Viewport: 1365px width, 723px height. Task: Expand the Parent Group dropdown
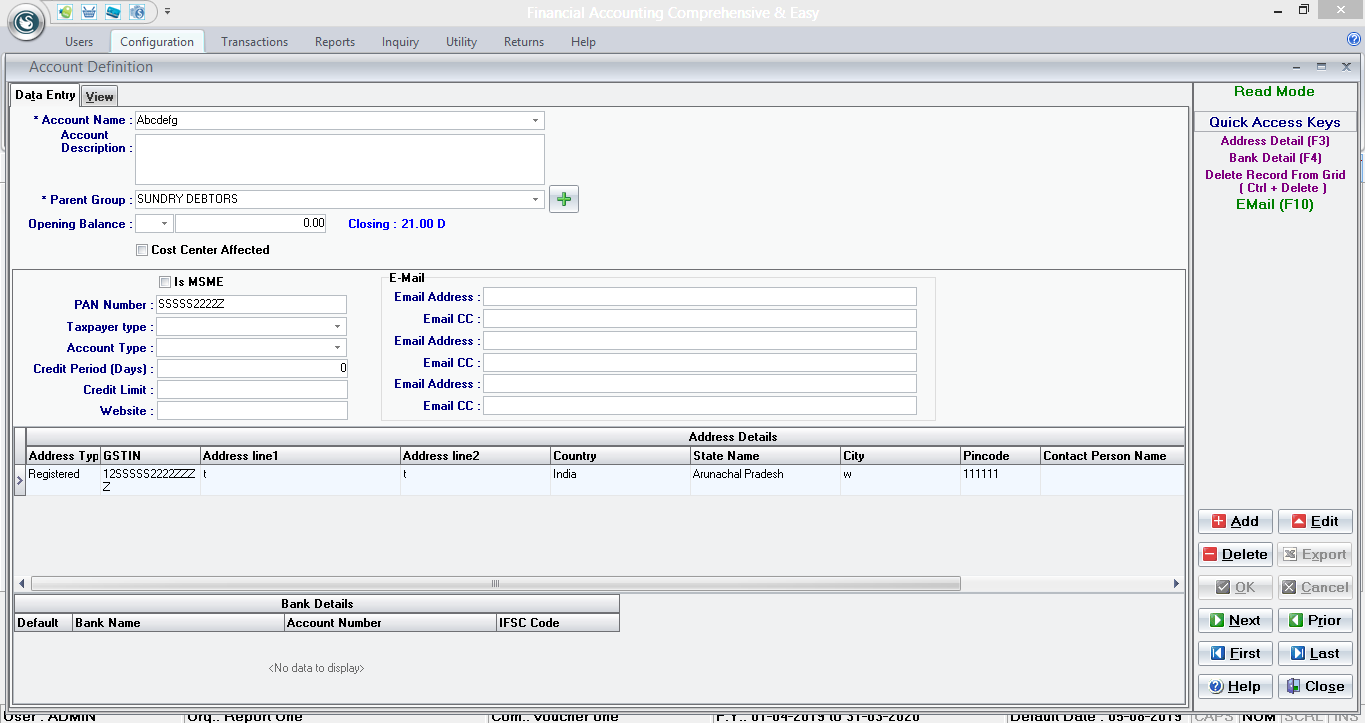pos(536,199)
